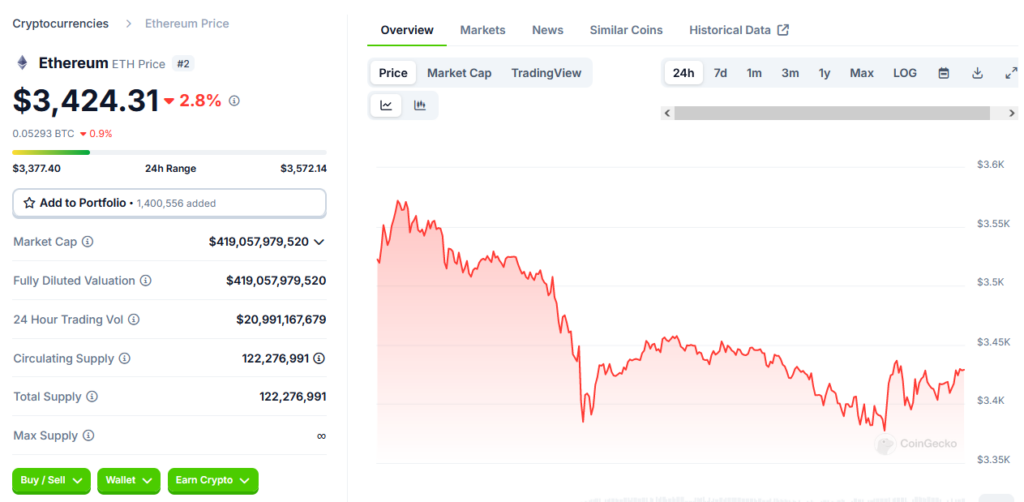Open the Wallet dropdown
Image resolution: width=1024 pixels, height=502 pixels.
pyautogui.click(x=129, y=480)
